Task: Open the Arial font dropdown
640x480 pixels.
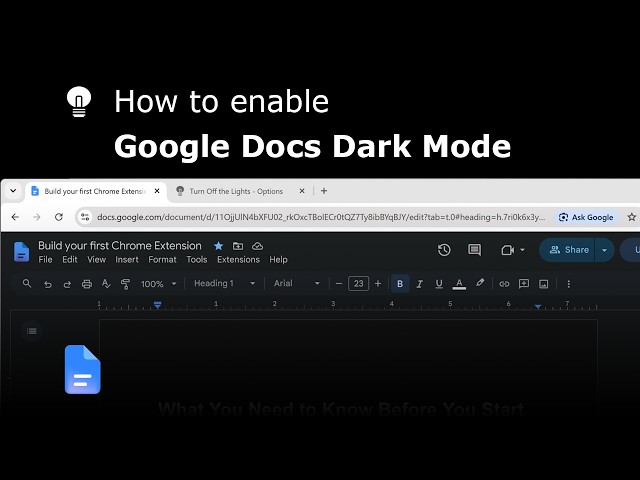Action: pyautogui.click(x=297, y=283)
